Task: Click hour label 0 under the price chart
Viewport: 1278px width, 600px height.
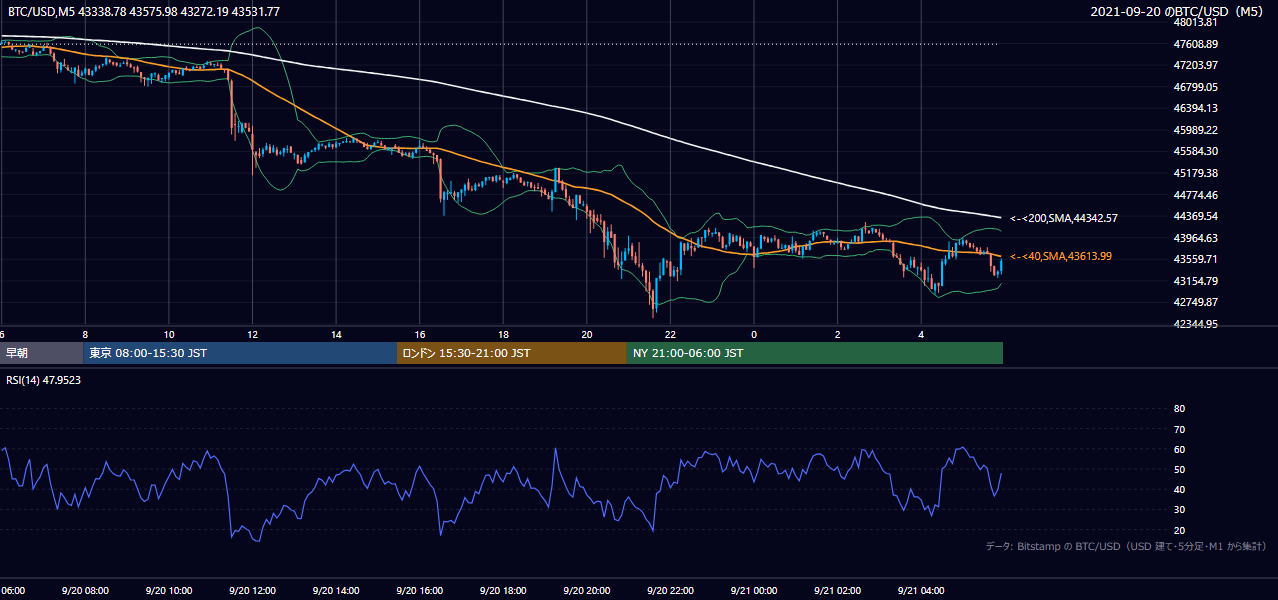Action: 753,334
